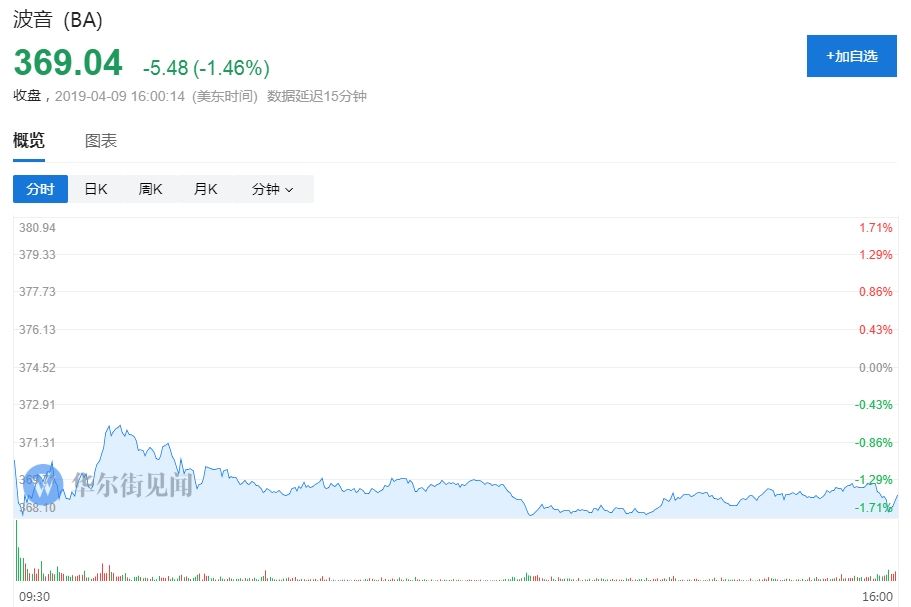The height and width of the screenshot is (607, 911).
Task: Click the 379.33 price axis label
Action: pos(37,254)
